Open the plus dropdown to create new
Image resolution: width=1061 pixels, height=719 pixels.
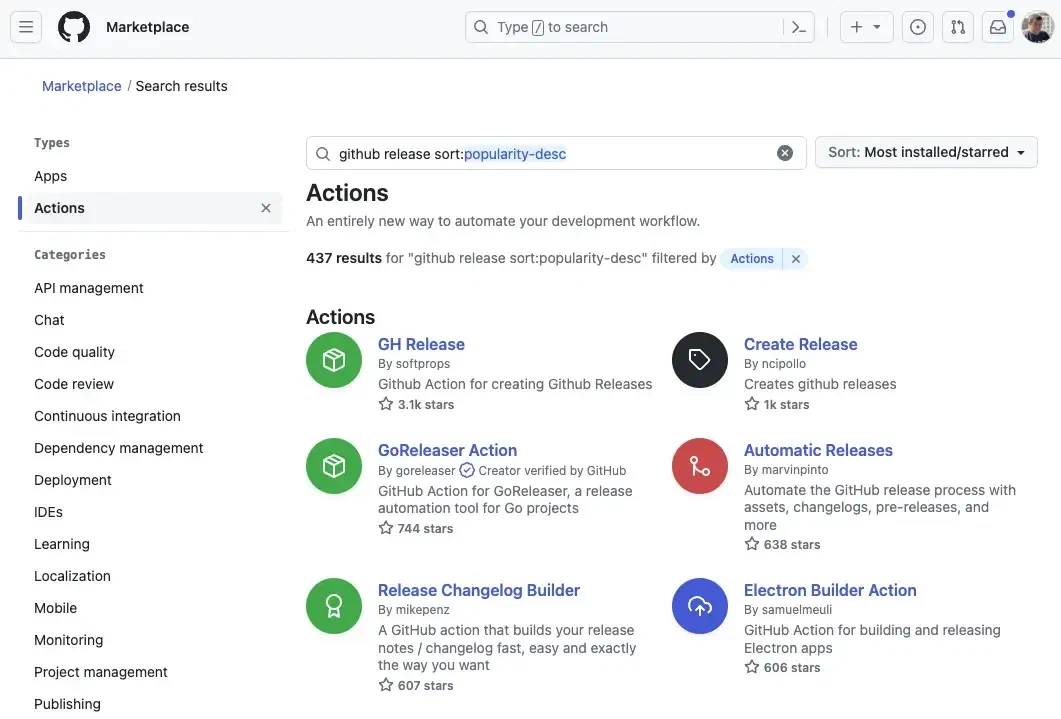pyautogui.click(x=865, y=27)
